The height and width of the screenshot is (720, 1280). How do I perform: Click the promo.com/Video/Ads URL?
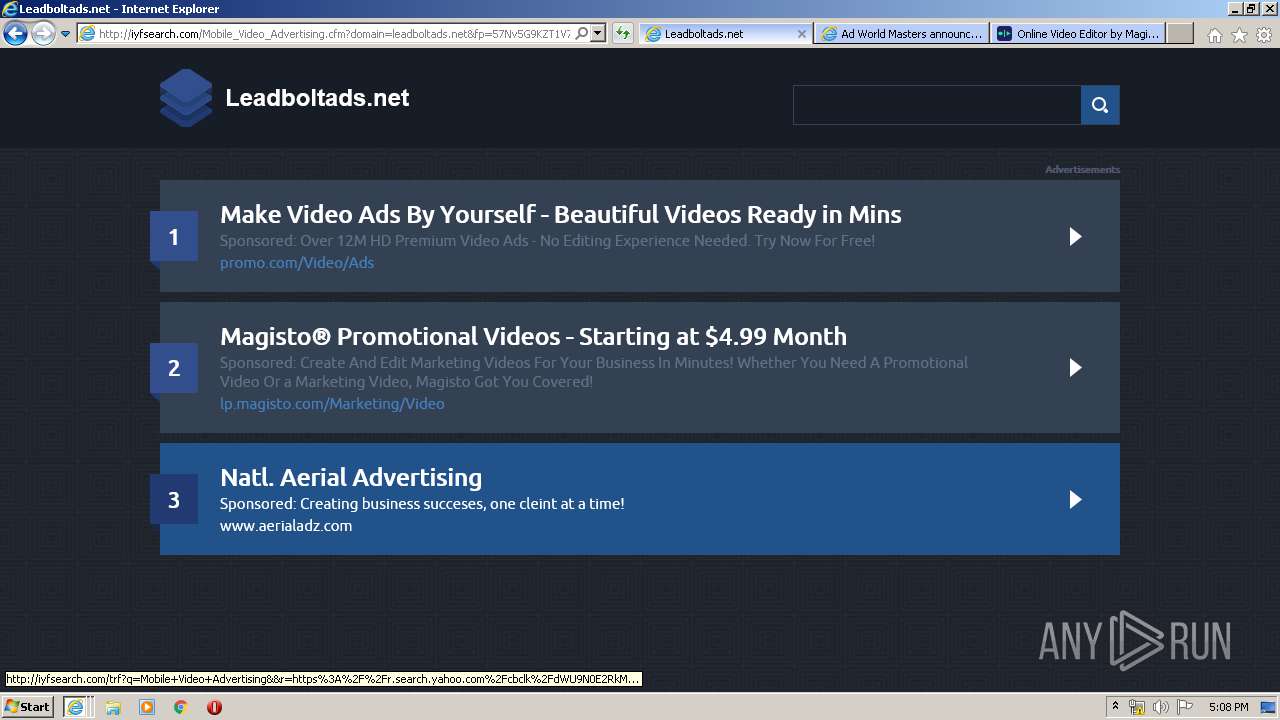(x=297, y=263)
